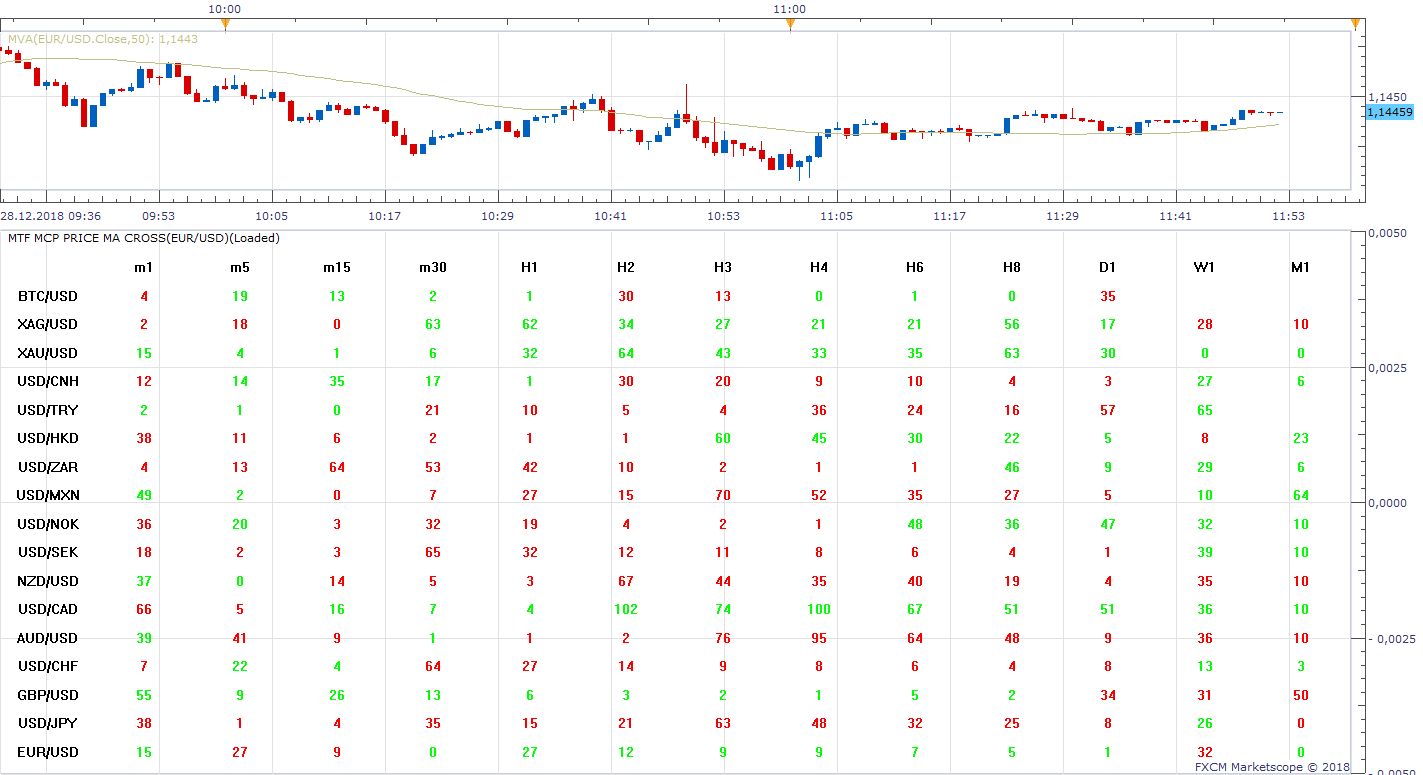The width and height of the screenshot is (1423, 775).
Task: Click the m15 column header
Action: [337, 267]
